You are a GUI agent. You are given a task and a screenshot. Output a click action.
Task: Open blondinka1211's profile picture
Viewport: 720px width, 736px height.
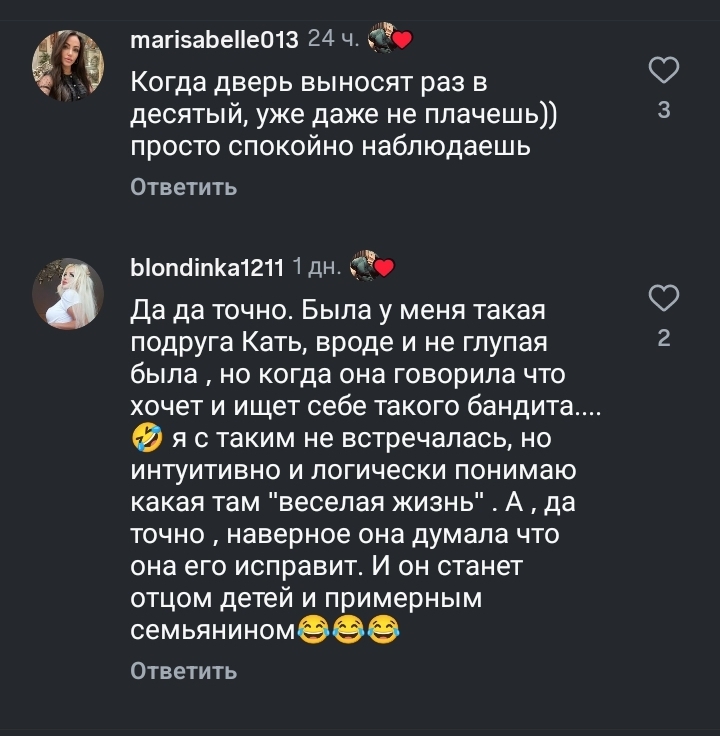(x=69, y=293)
